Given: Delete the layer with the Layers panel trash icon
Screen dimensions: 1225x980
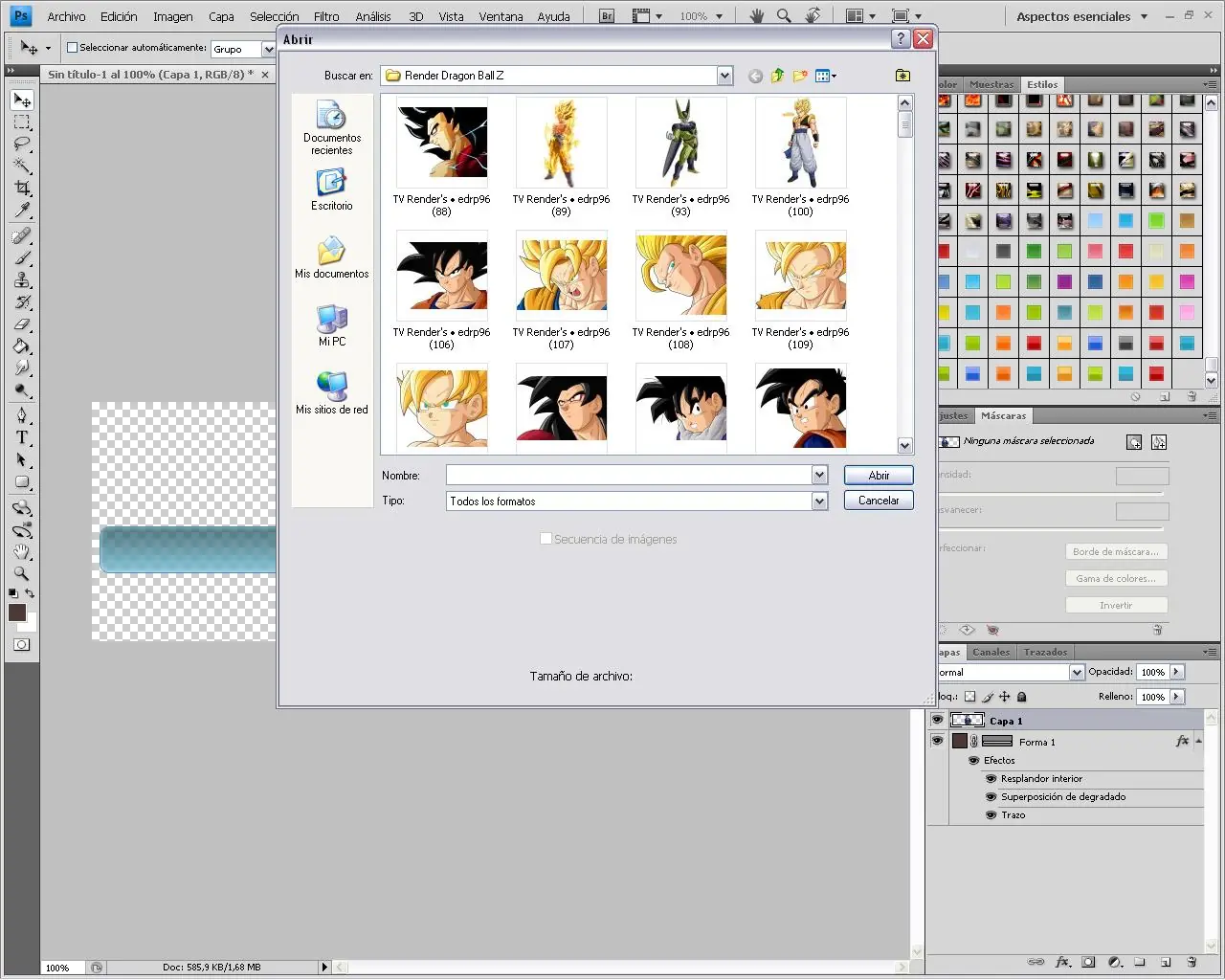Looking at the screenshot, I should 1192,962.
